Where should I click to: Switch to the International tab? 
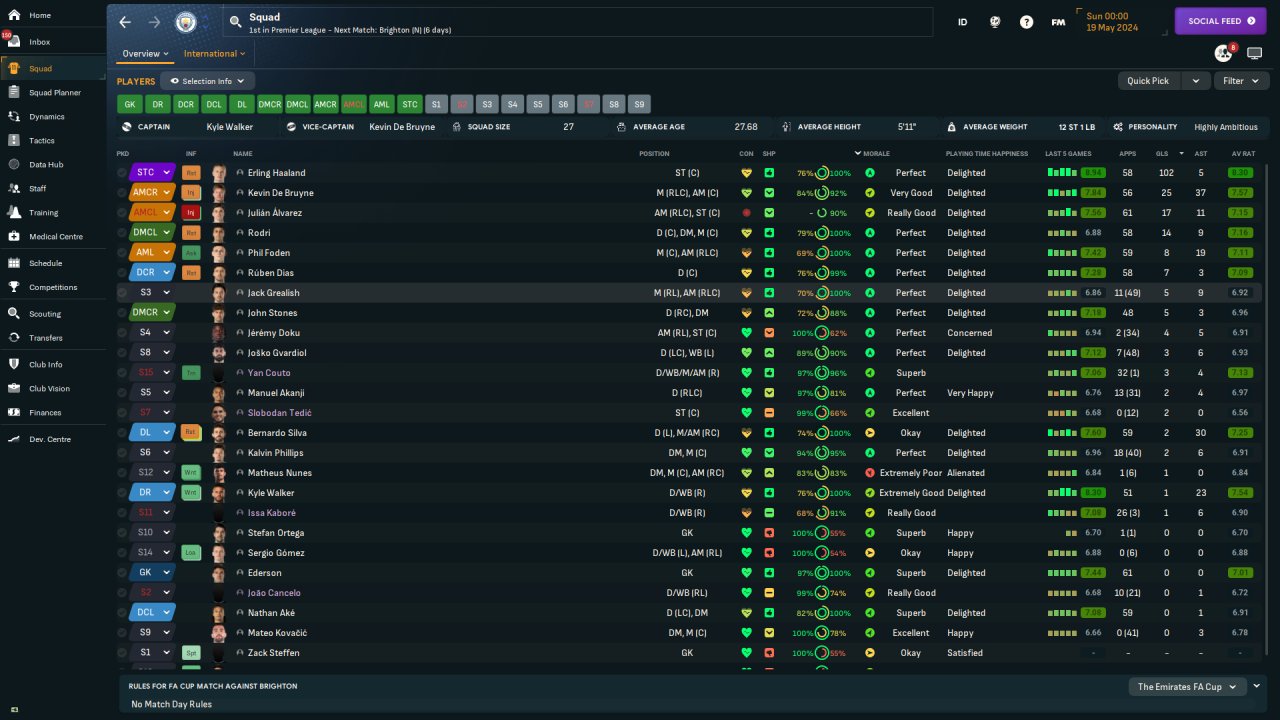click(x=214, y=54)
